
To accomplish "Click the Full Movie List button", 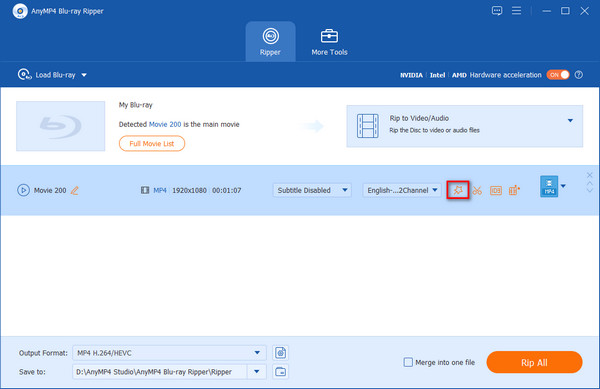I will coord(152,144).
